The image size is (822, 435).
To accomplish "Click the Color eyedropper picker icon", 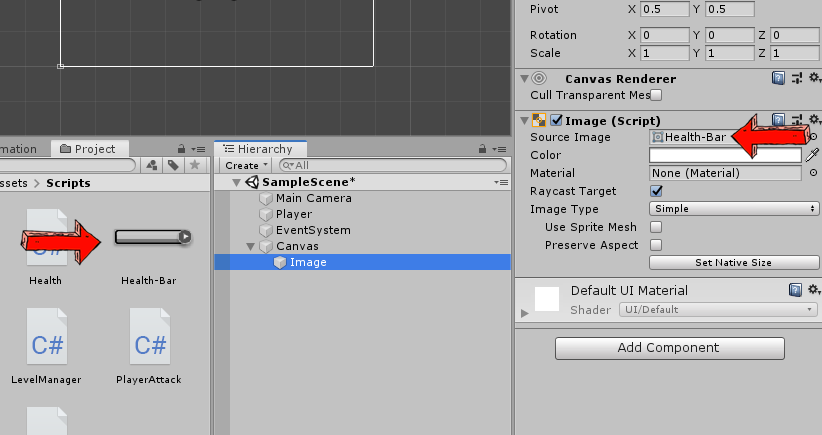I will click(813, 155).
